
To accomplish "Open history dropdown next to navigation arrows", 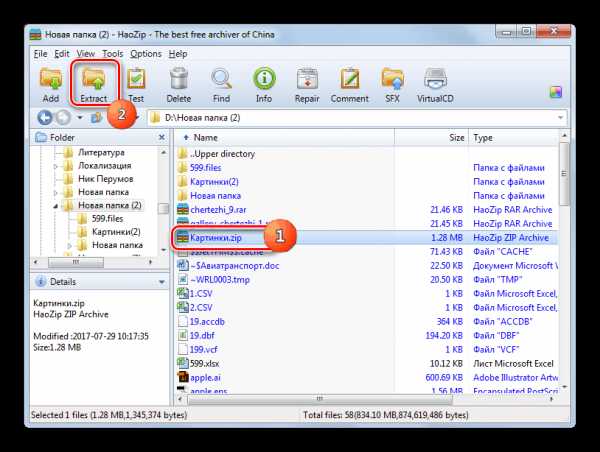I will pos(80,117).
